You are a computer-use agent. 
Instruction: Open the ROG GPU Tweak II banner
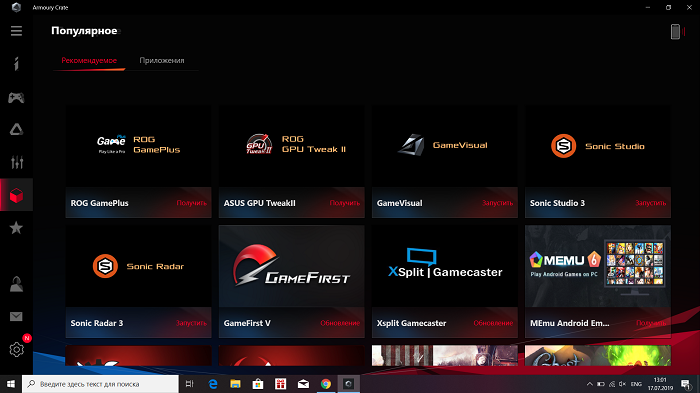tap(292, 146)
